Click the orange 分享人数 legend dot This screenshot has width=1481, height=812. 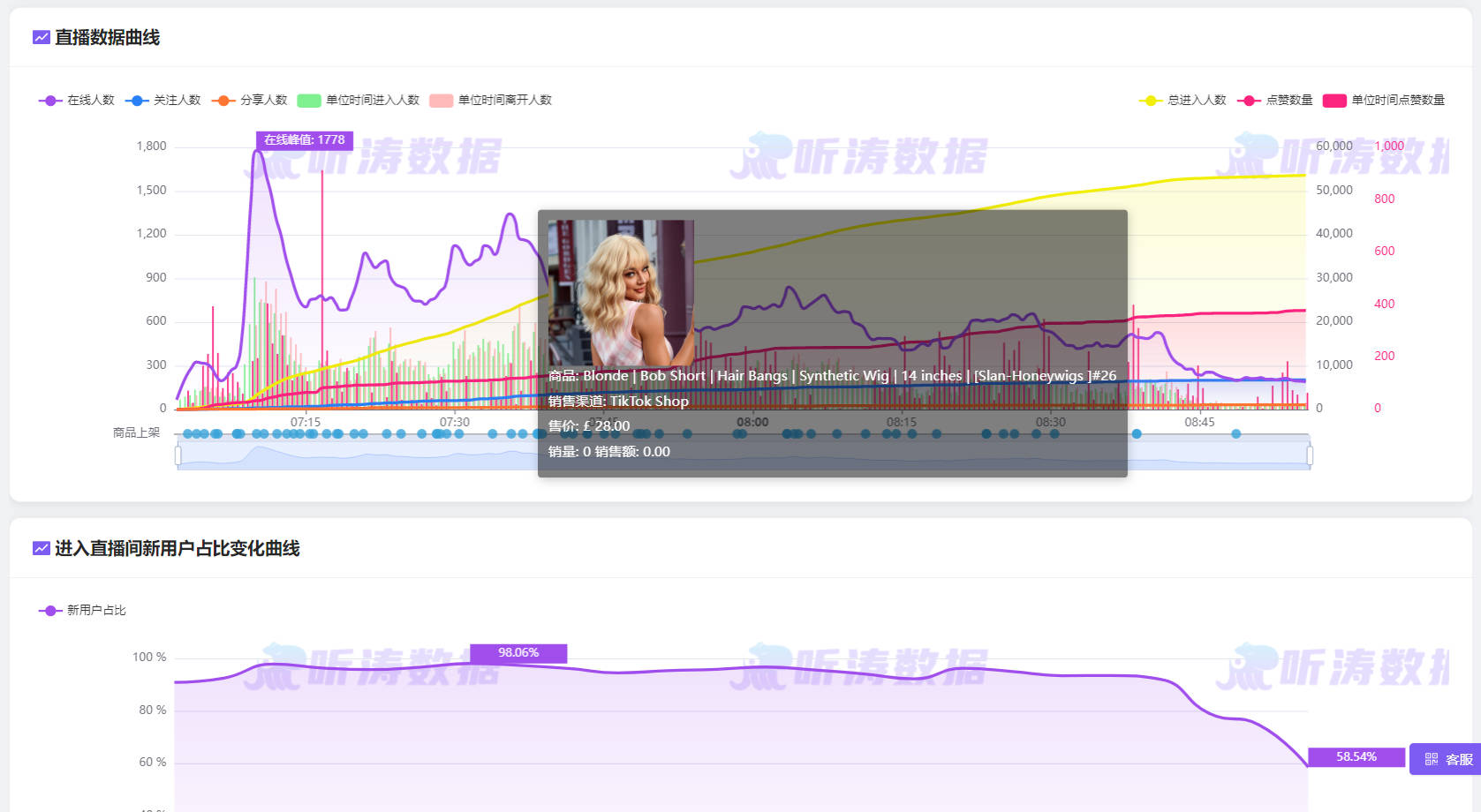[223, 100]
